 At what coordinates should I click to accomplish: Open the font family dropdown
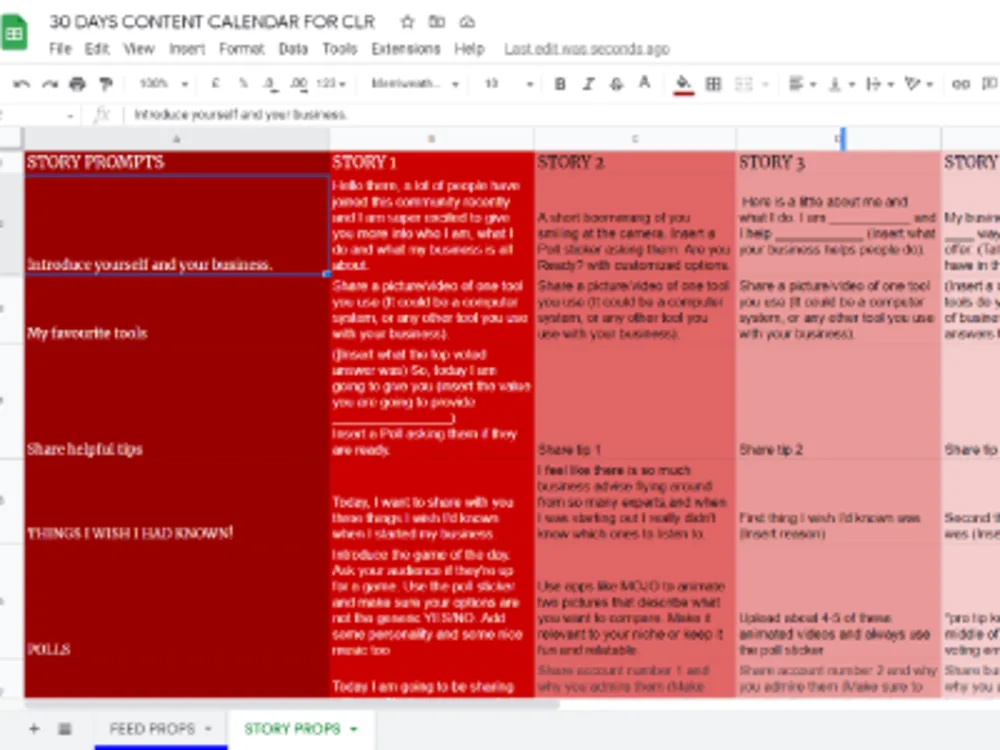tap(415, 84)
